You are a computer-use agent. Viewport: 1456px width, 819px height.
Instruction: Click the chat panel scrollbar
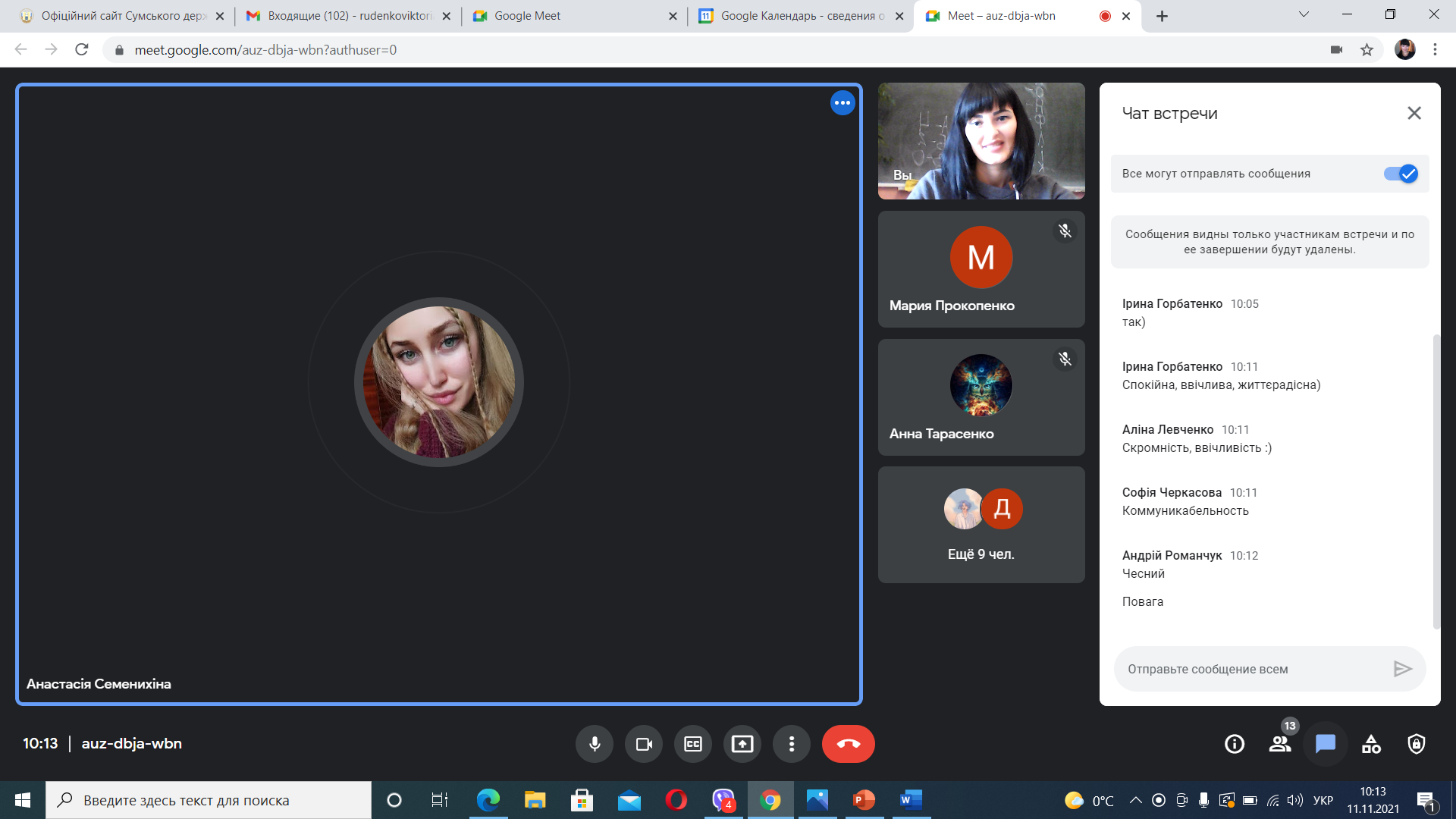(1436, 481)
